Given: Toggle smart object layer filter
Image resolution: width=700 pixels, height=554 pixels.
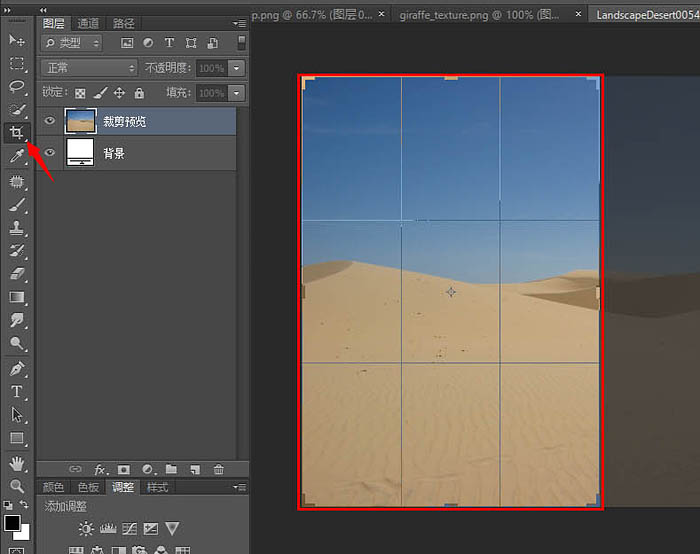Looking at the screenshot, I should 212,43.
